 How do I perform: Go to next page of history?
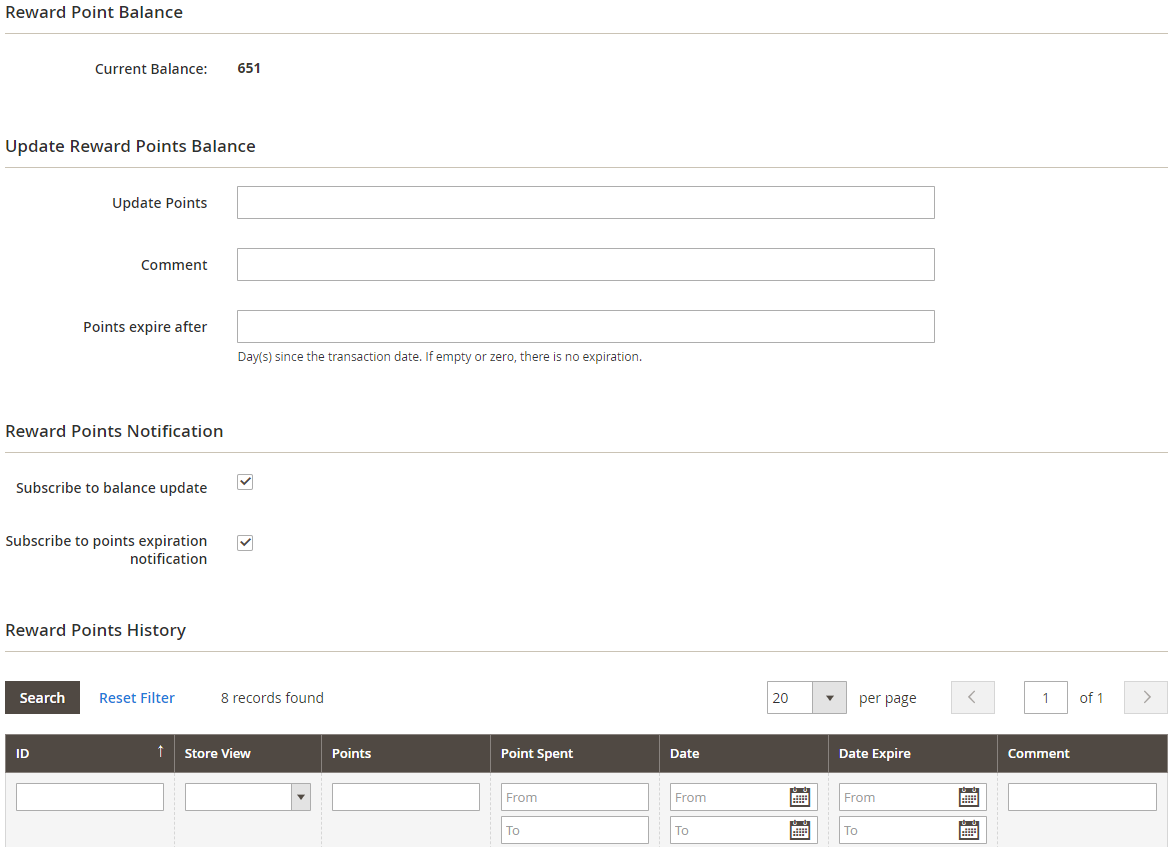(1145, 698)
